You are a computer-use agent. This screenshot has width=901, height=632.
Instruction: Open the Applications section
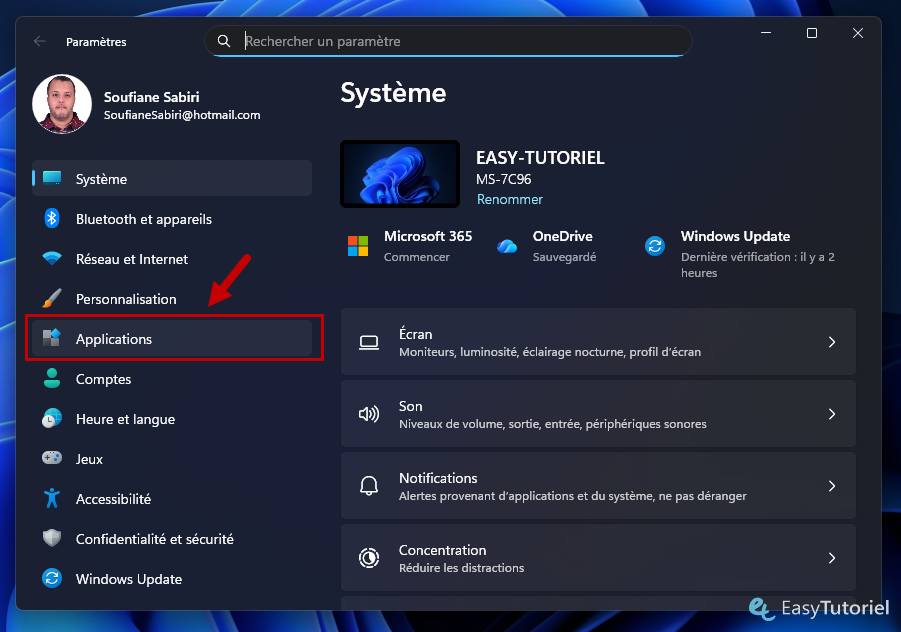point(172,338)
